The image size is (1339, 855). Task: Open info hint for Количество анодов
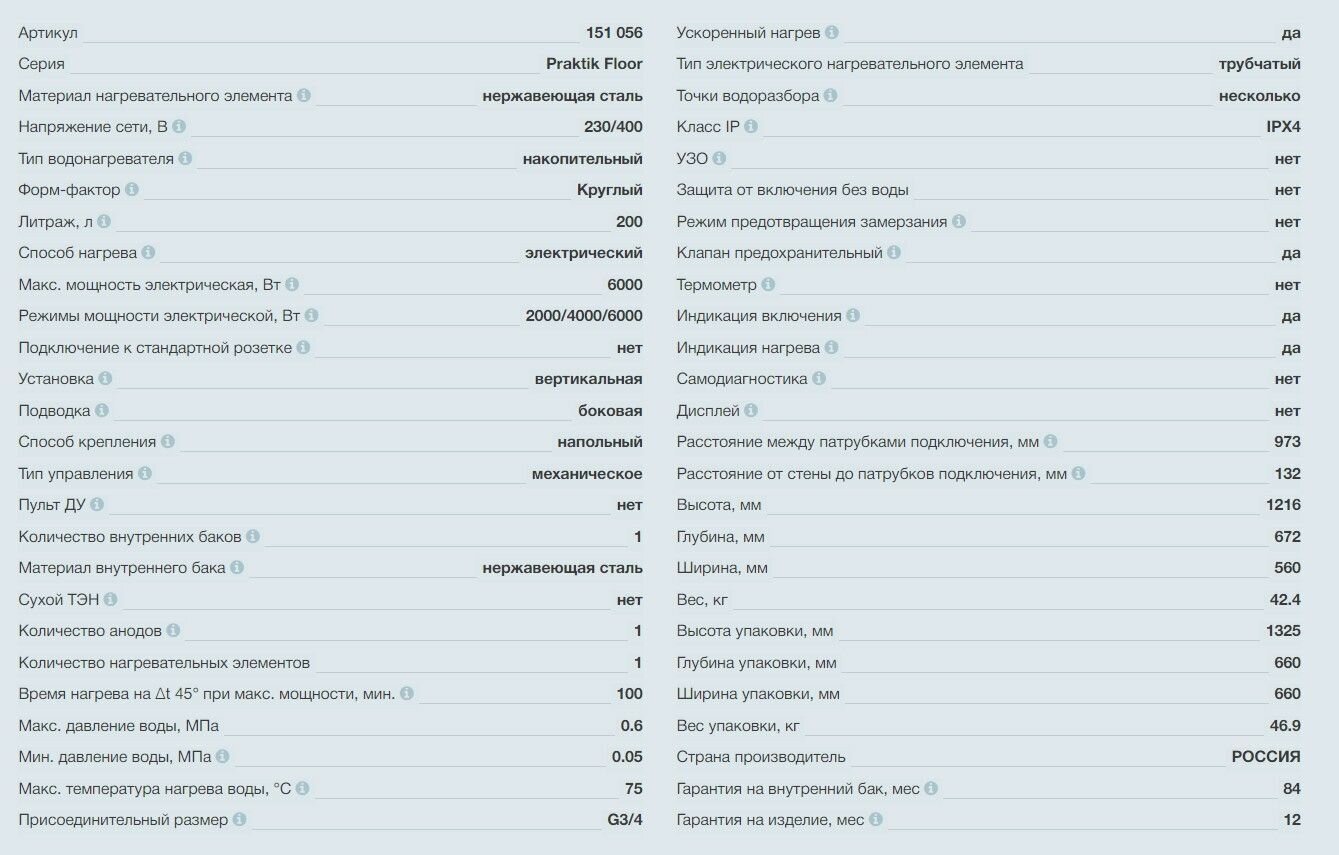(173, 631)
